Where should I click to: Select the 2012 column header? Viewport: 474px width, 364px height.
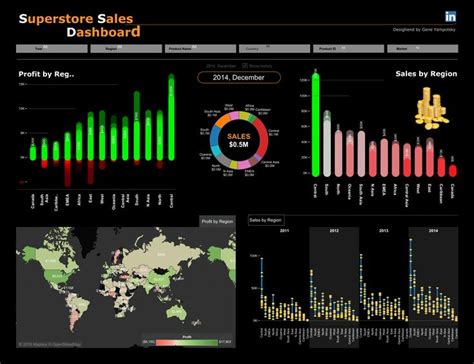click(334, 231)
